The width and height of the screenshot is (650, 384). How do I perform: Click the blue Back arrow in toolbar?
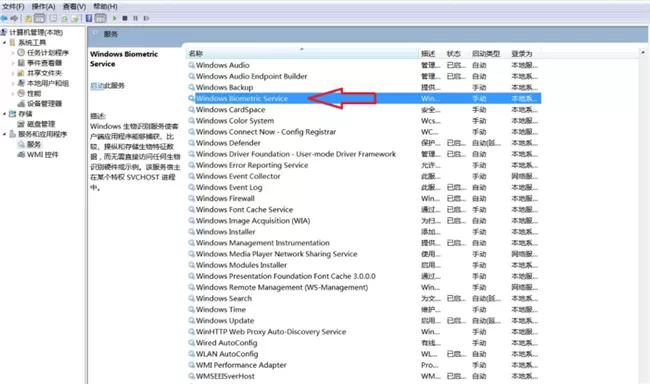pyautogui.click(x=4, y=18)
